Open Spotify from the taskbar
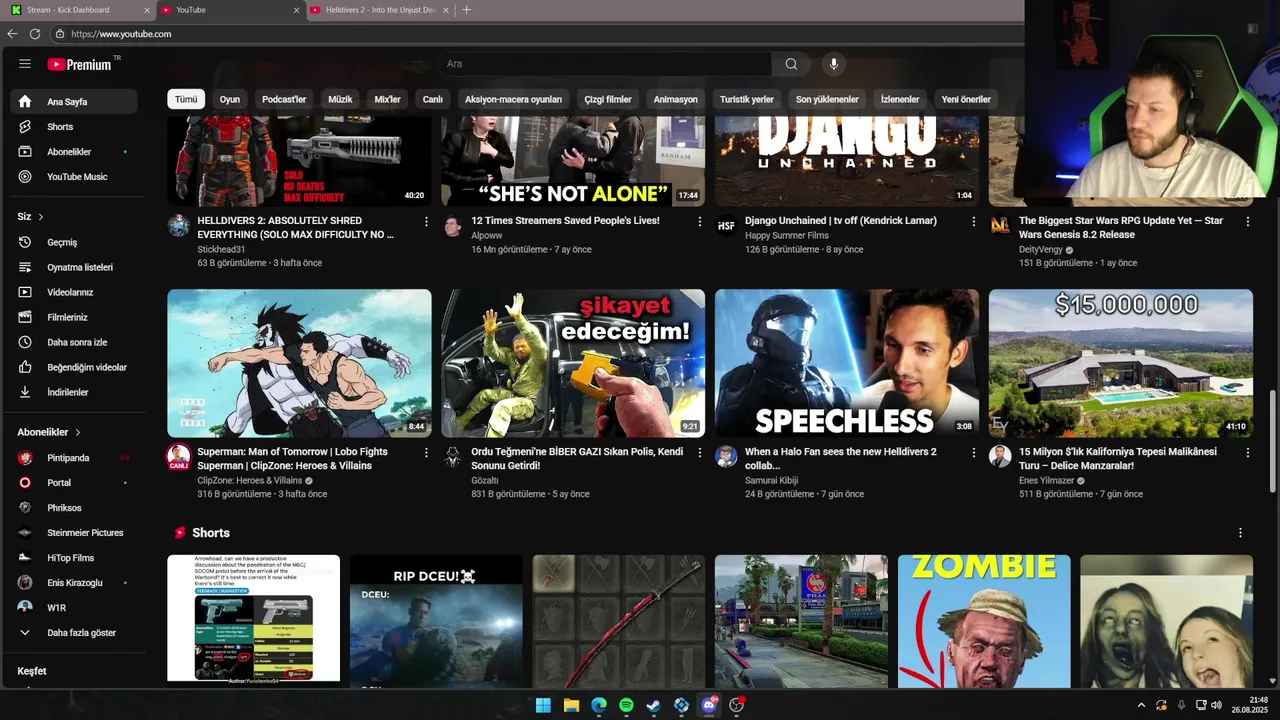Viewport: 1280px width, 720px height. tap(626, 705)
